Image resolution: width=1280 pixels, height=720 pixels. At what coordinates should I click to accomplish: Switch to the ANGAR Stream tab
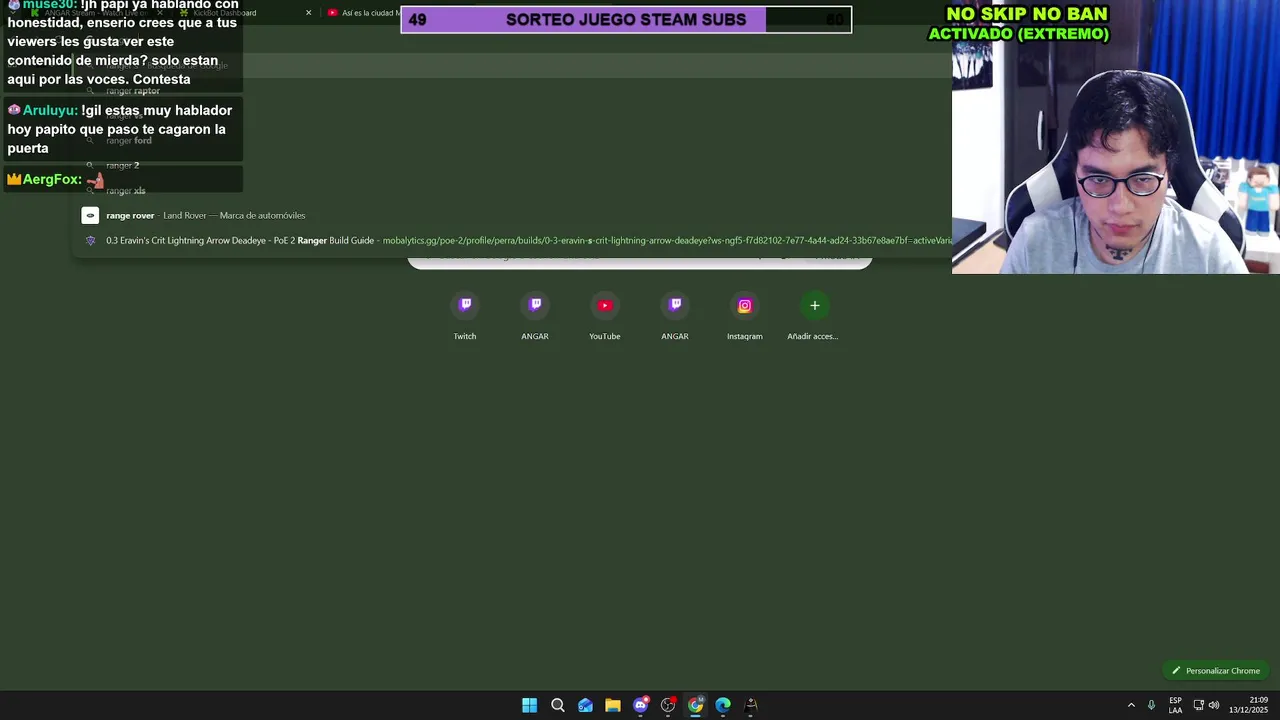(x=95, y=13)
